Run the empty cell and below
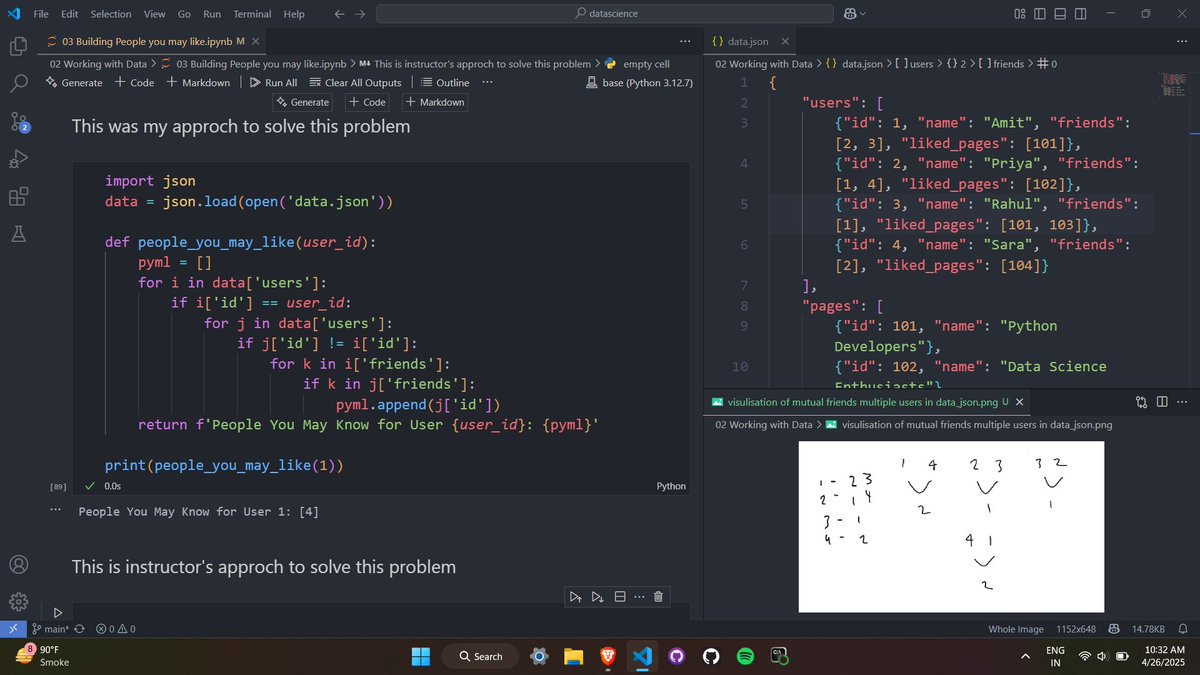Image resolution: width=1200 pixels, height=675 pixels. (x=597, y=598)
